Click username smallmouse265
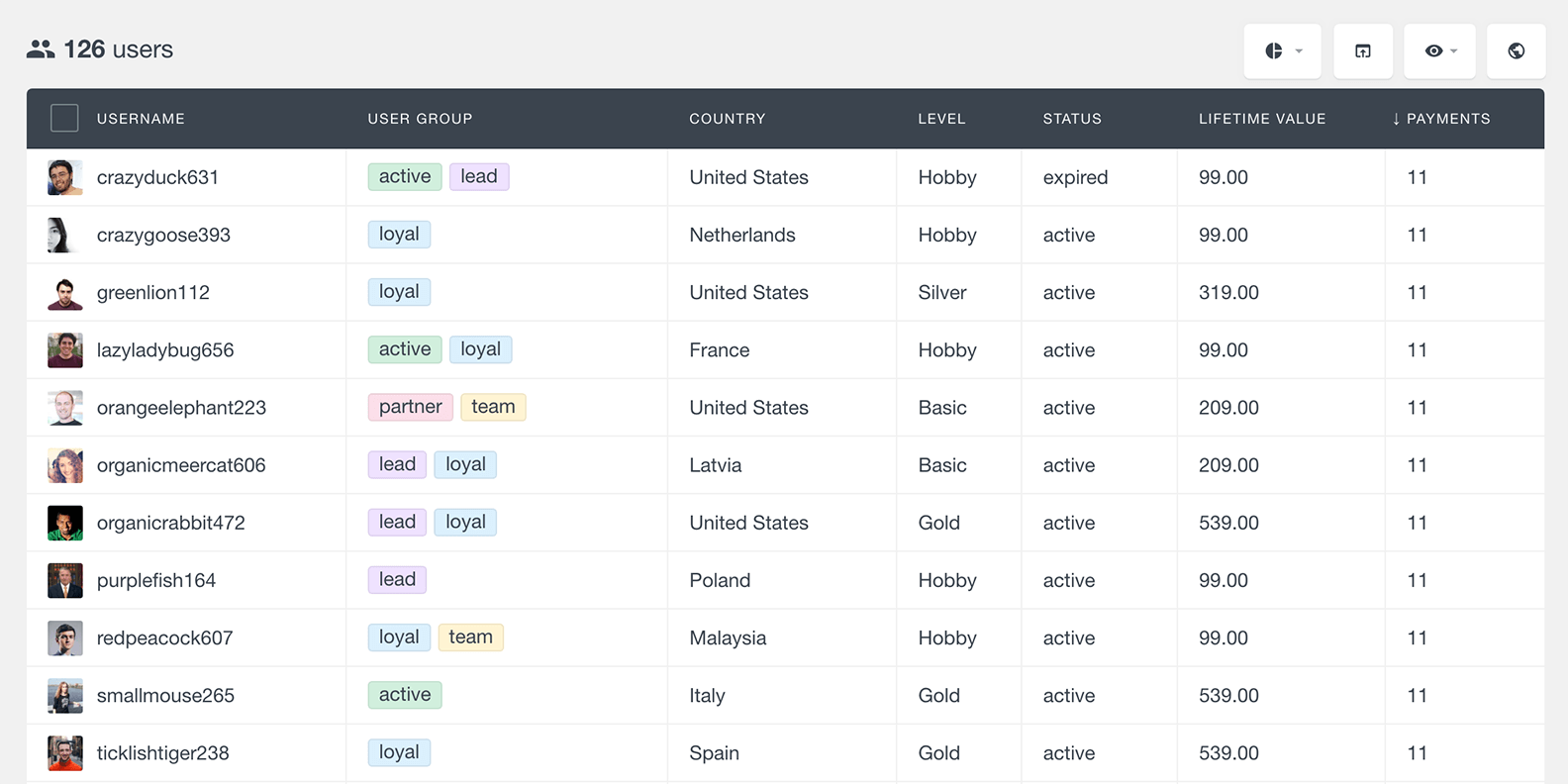Viewport: 1568px width, 784px height. click(165, 695)
